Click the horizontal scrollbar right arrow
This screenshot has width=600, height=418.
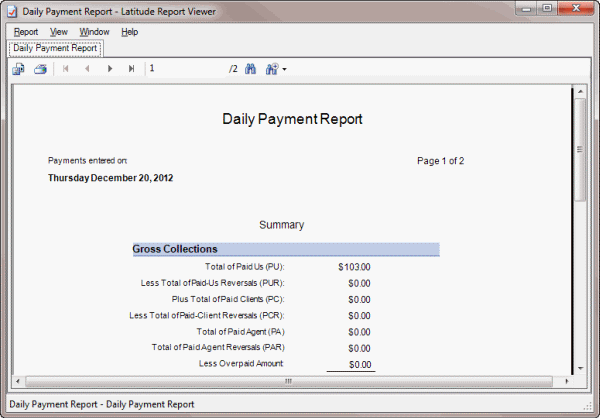click(564, 381)
